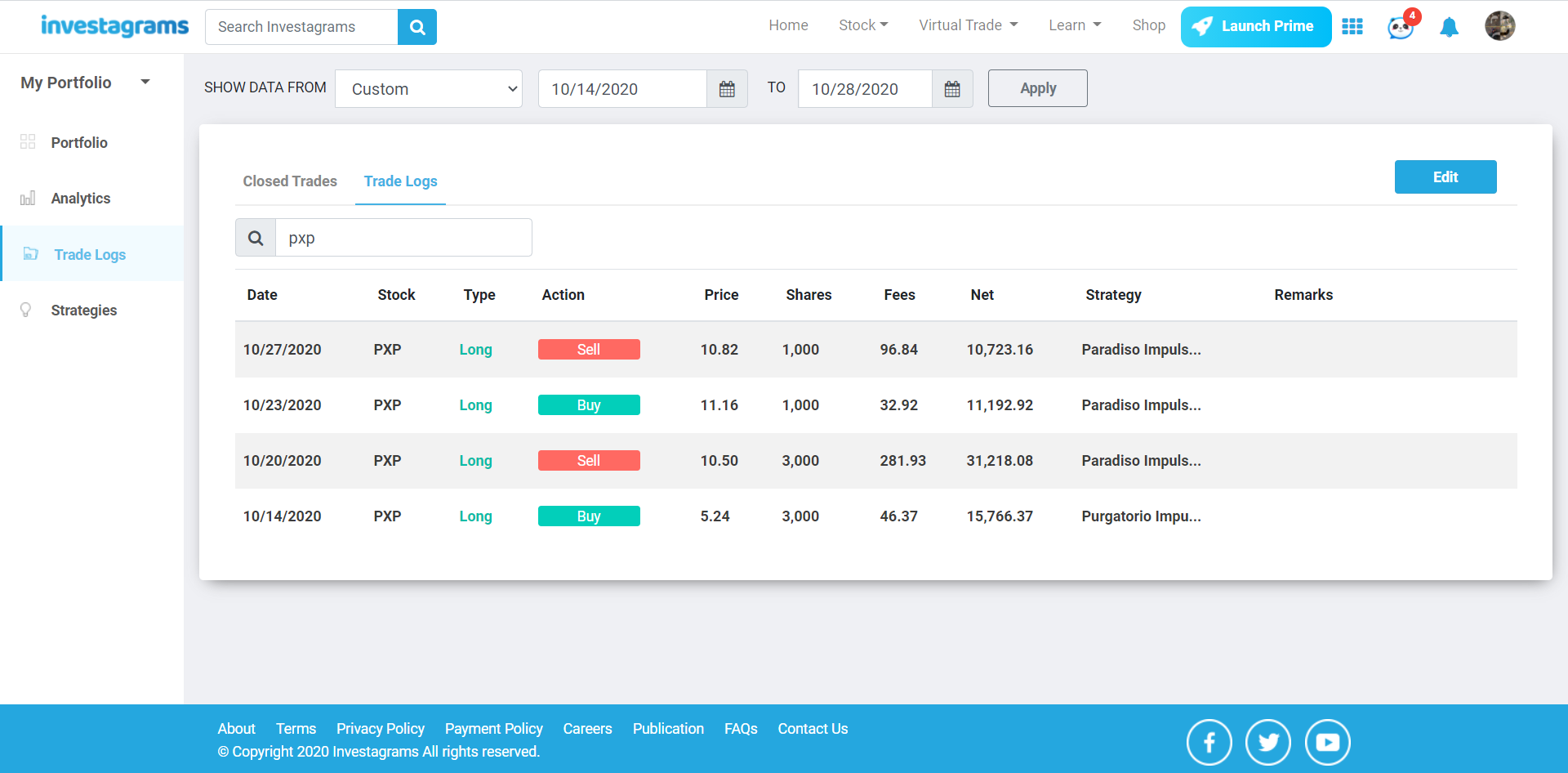Click the Buy badge for 10/14/2020
1568x773 pixels.
pos(589,516)
